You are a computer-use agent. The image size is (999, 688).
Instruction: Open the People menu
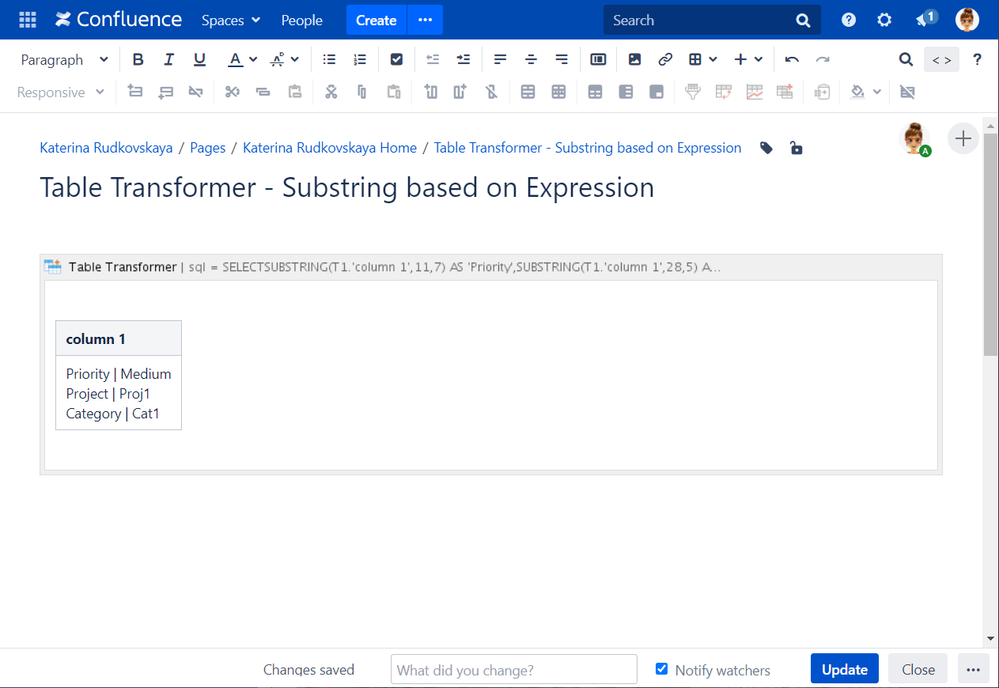click(302, 20)
